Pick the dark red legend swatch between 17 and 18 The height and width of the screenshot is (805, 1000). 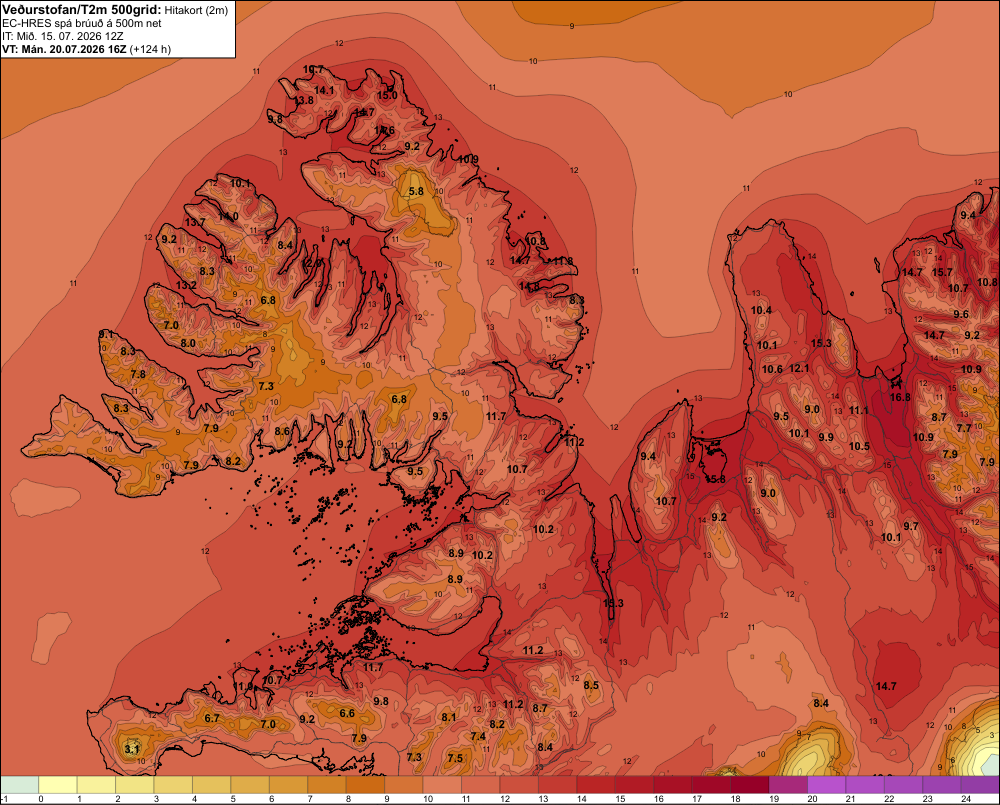click(711, 785)
